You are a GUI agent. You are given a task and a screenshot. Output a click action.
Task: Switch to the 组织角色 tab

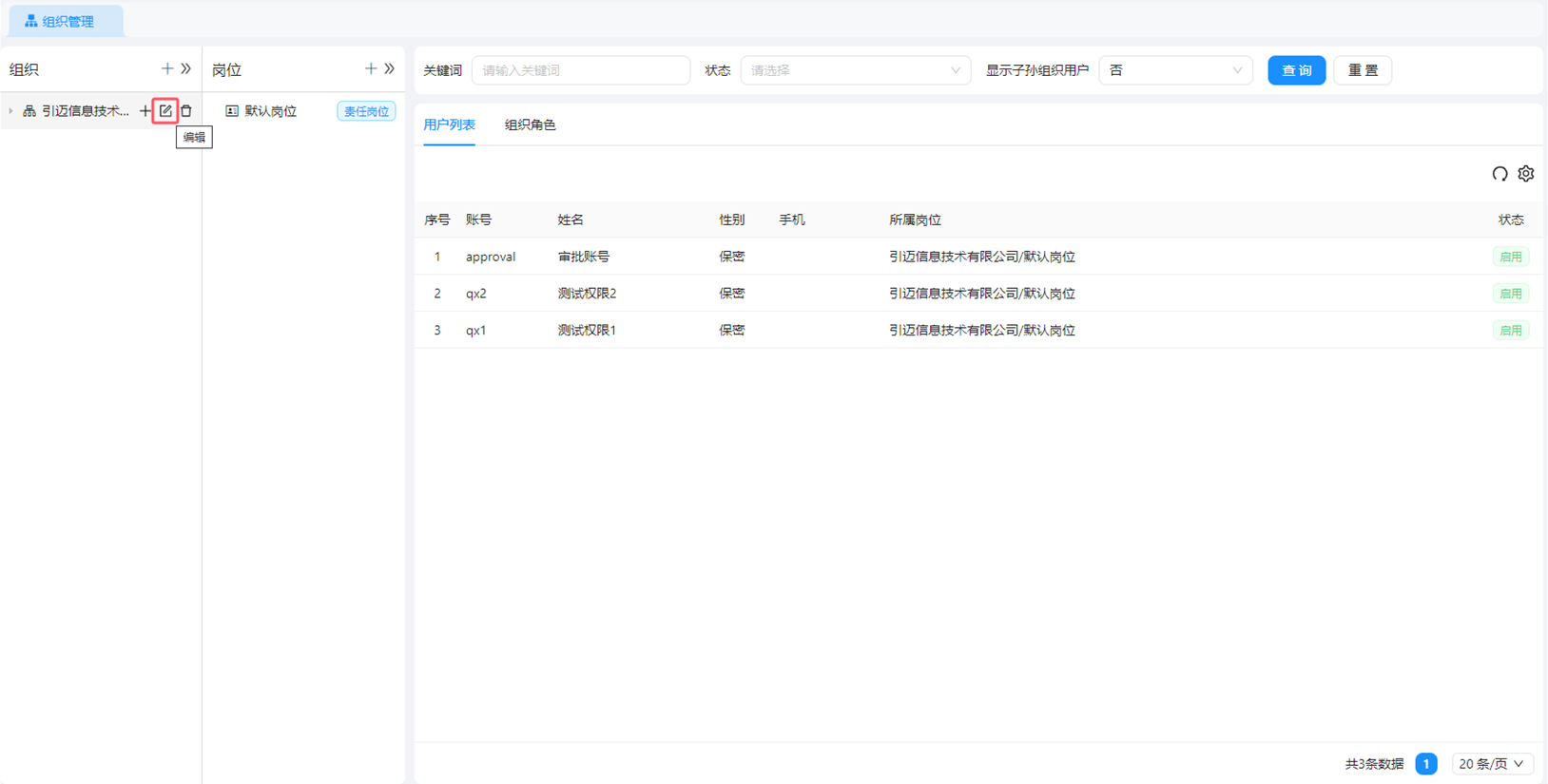pyautogui.click(x=530, y=124)
